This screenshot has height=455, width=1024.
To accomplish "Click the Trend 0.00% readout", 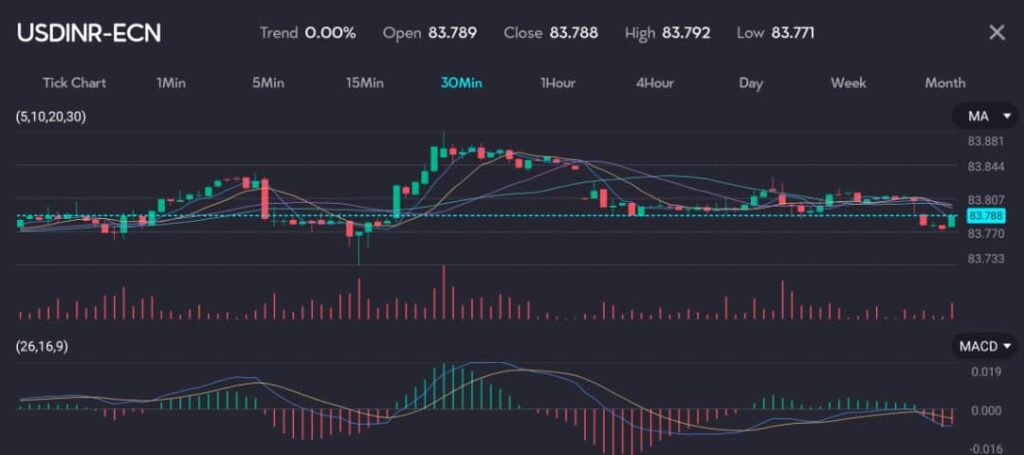I will [x=307, y=32].
